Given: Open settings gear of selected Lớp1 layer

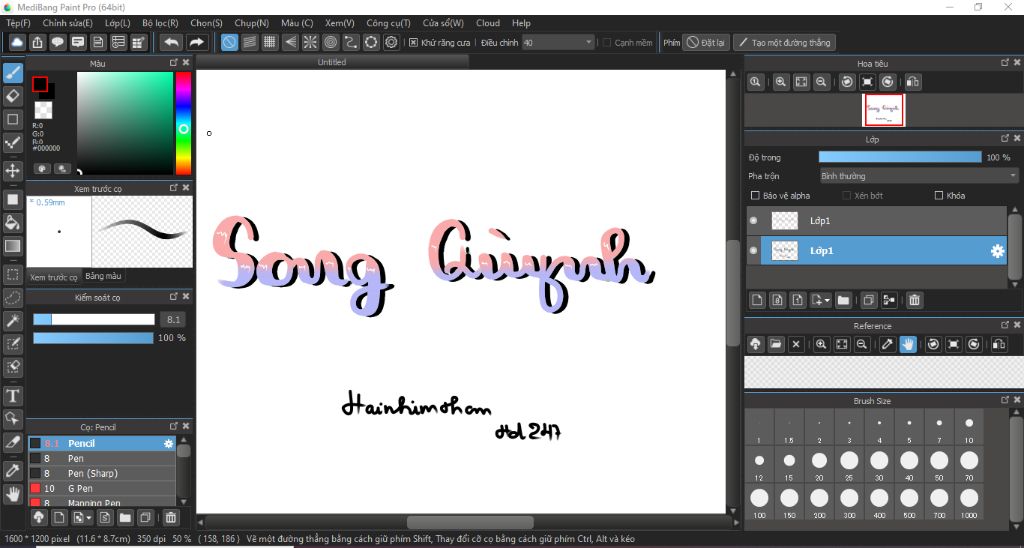Looking at the screenshot, I should tap(997, 251).
